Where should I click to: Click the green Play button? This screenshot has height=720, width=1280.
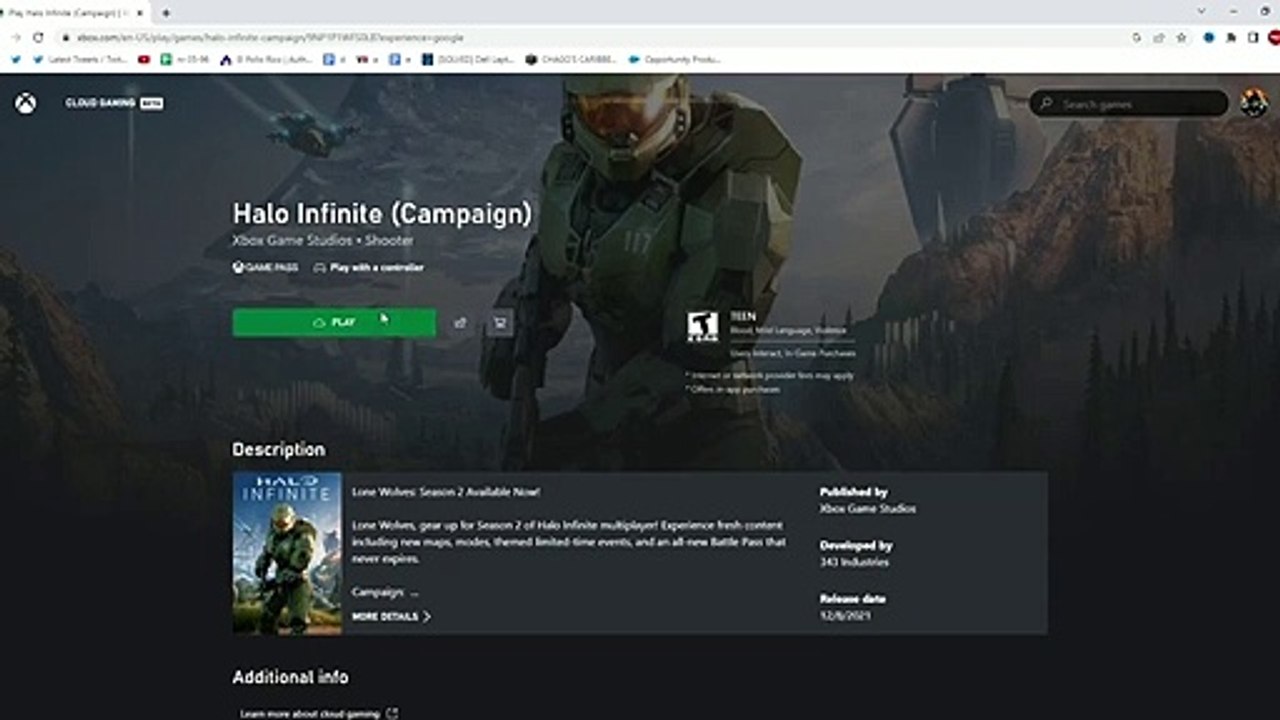334,322
